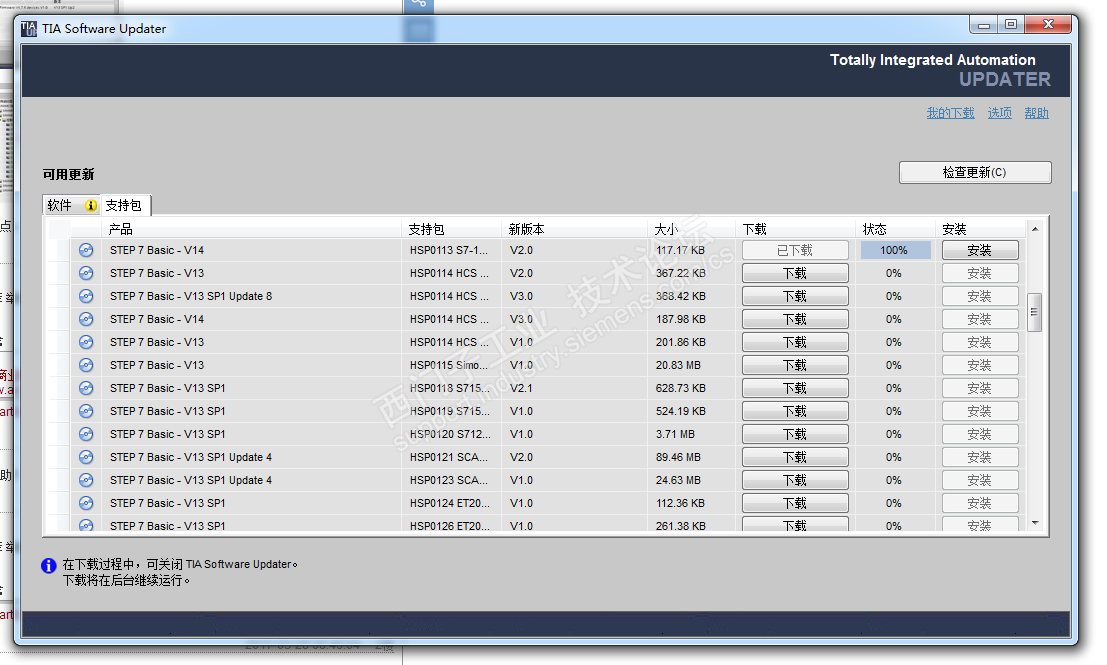1107x665 pixels.
Task: Download the HSP0119 S715 package
Action: 795,411
